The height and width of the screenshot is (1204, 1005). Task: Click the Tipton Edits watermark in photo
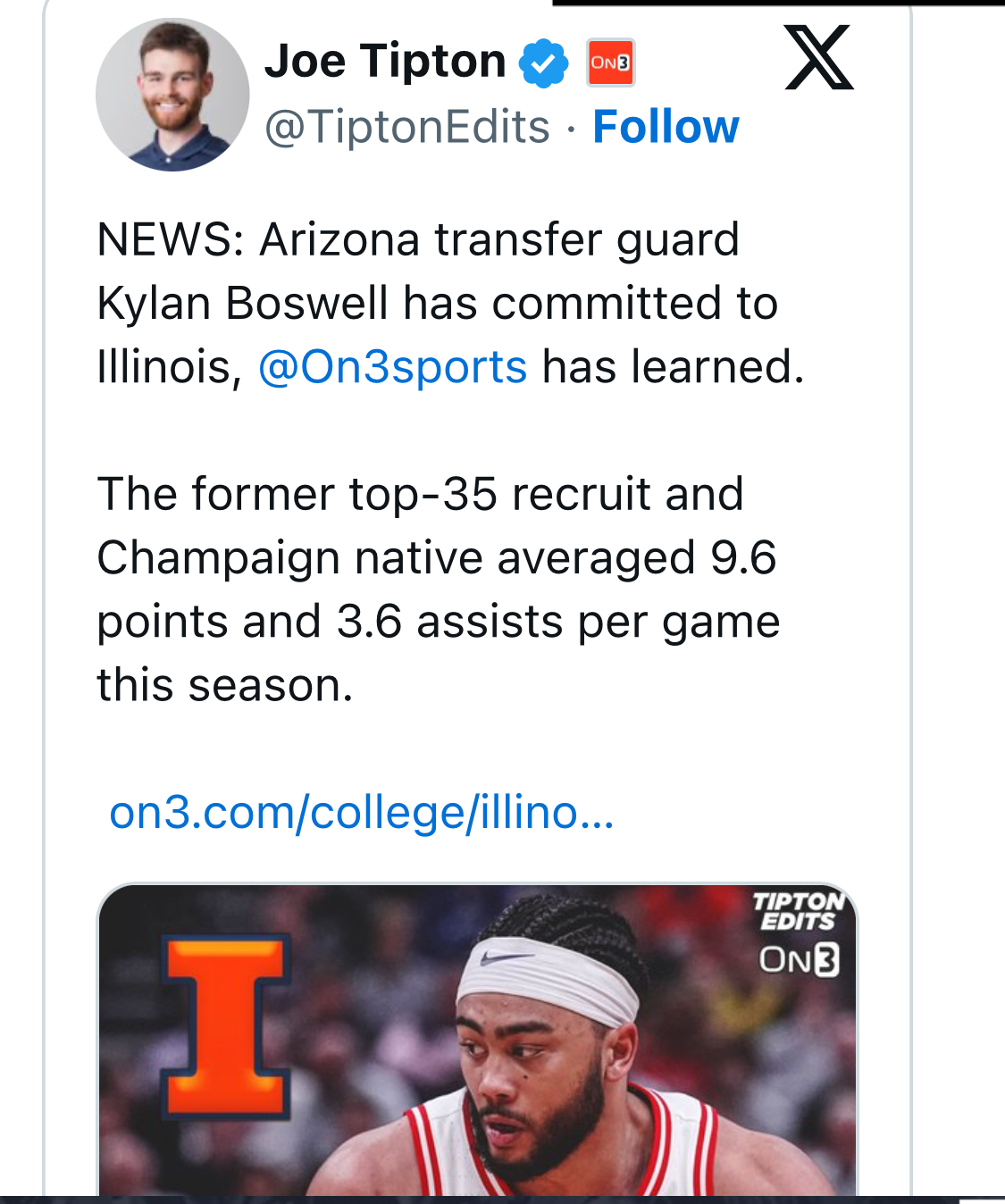[x=798, y=911]
